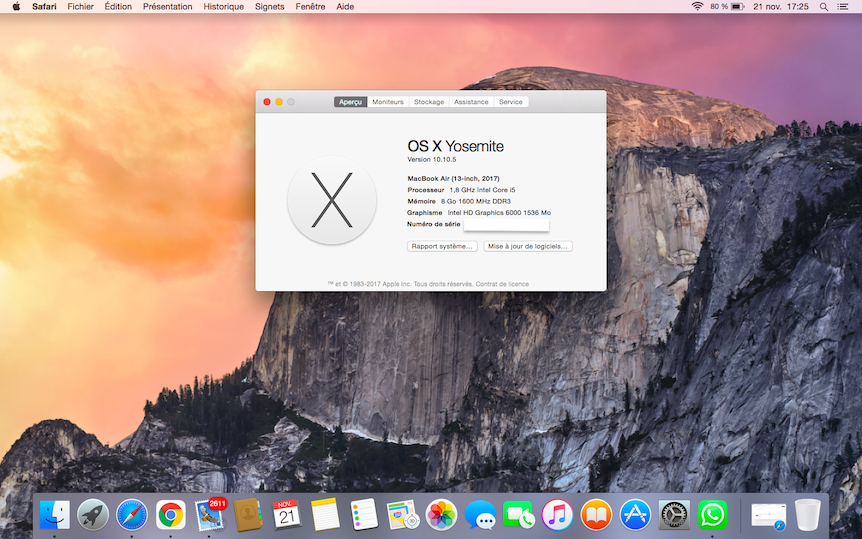Open Finder from the Dock
The width and height of the screenshot is (862, 539).
(x=54, y=515)
